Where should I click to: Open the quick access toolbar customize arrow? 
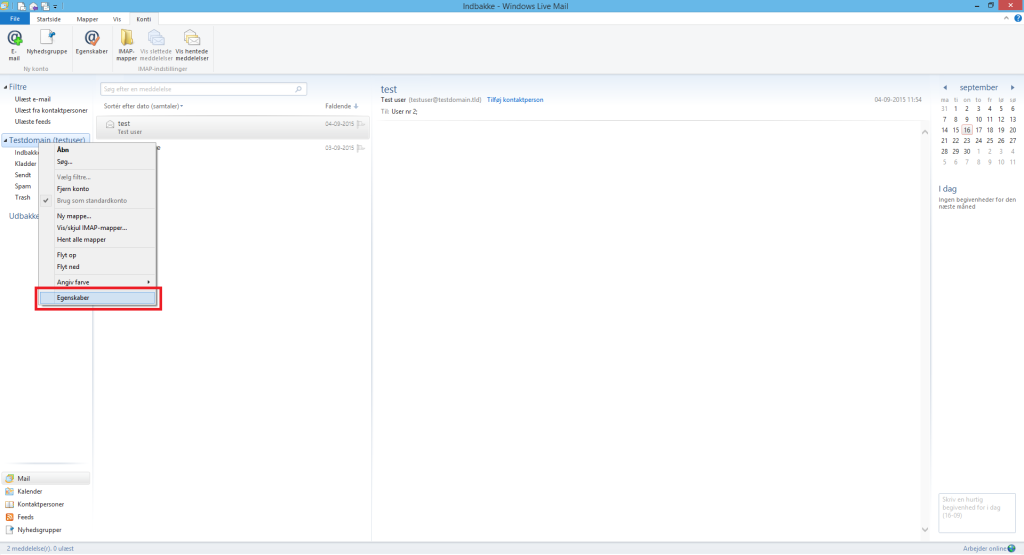click(x=55, y=7)
